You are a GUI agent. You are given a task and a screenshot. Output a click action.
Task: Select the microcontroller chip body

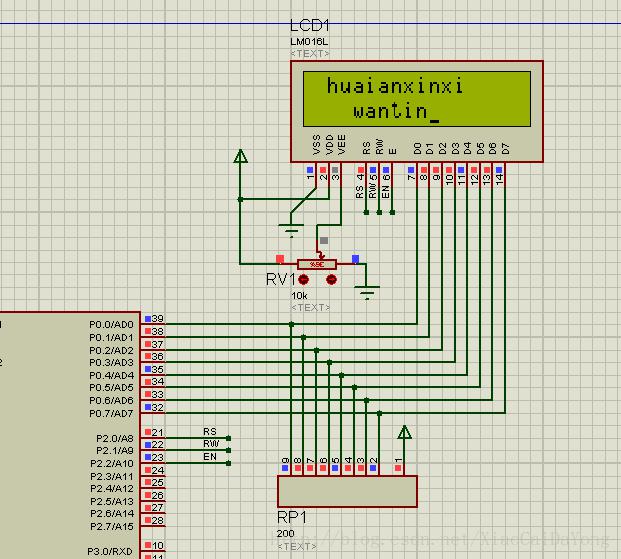(x=70, y=435)
